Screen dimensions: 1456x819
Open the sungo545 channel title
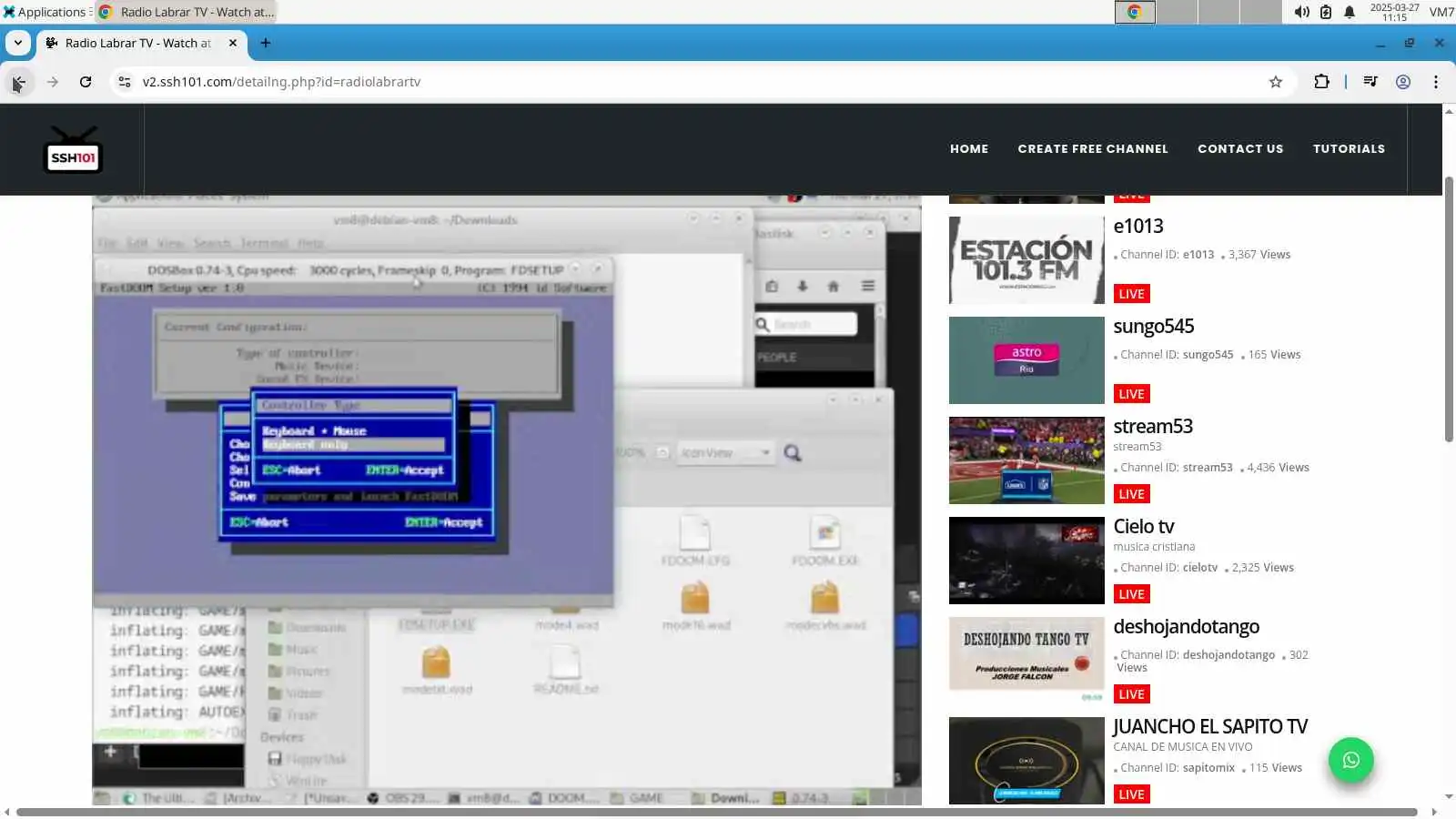1154,326
